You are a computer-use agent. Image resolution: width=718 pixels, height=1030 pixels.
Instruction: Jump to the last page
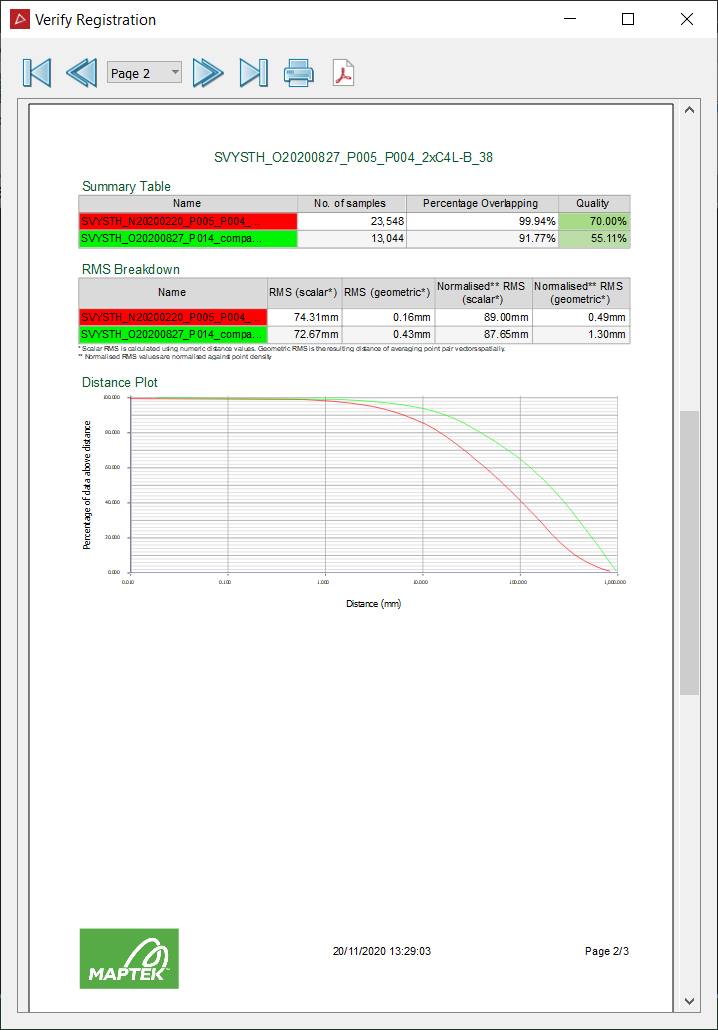tap(254, 73)
